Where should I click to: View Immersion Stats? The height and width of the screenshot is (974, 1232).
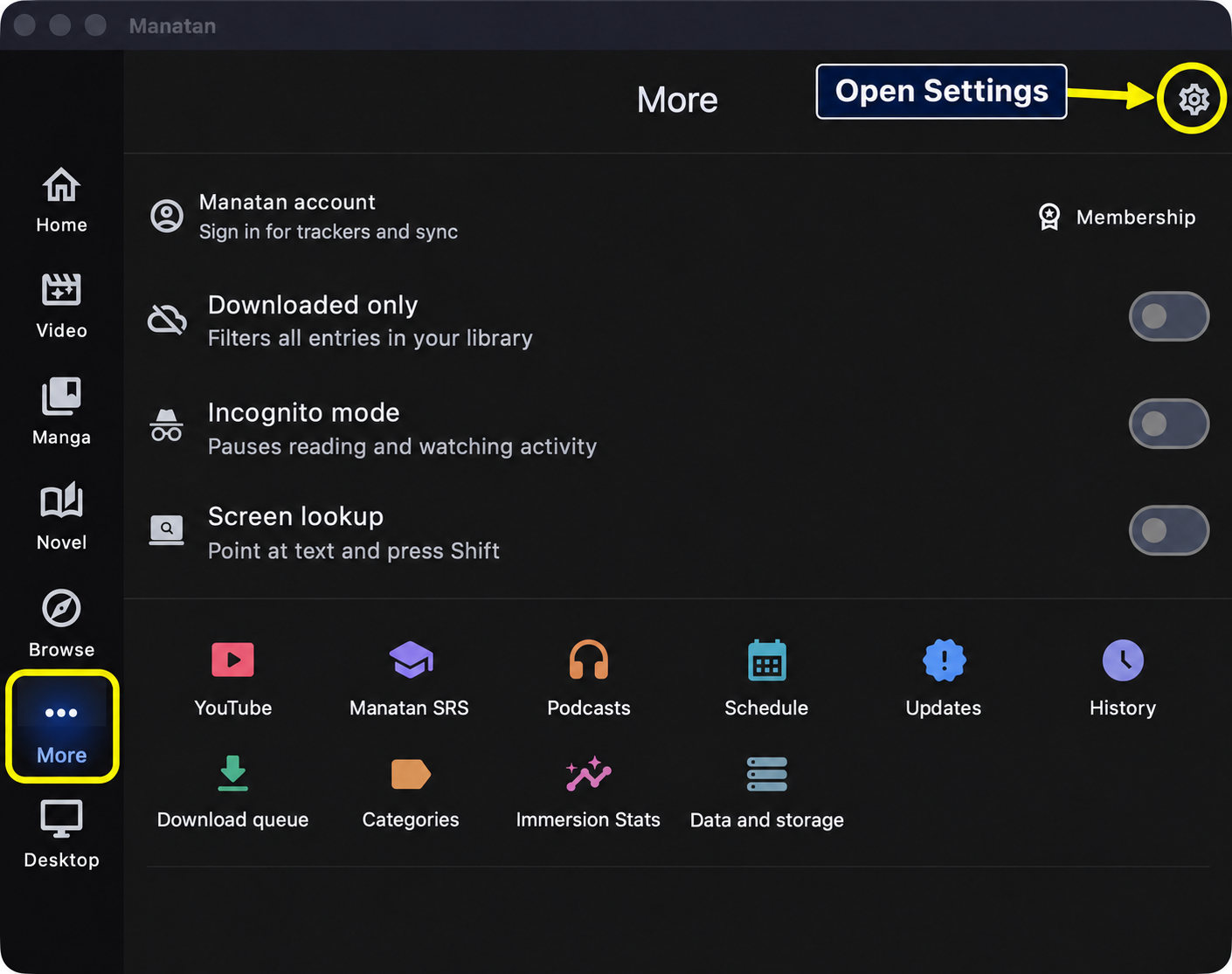[x=588, y=791]
